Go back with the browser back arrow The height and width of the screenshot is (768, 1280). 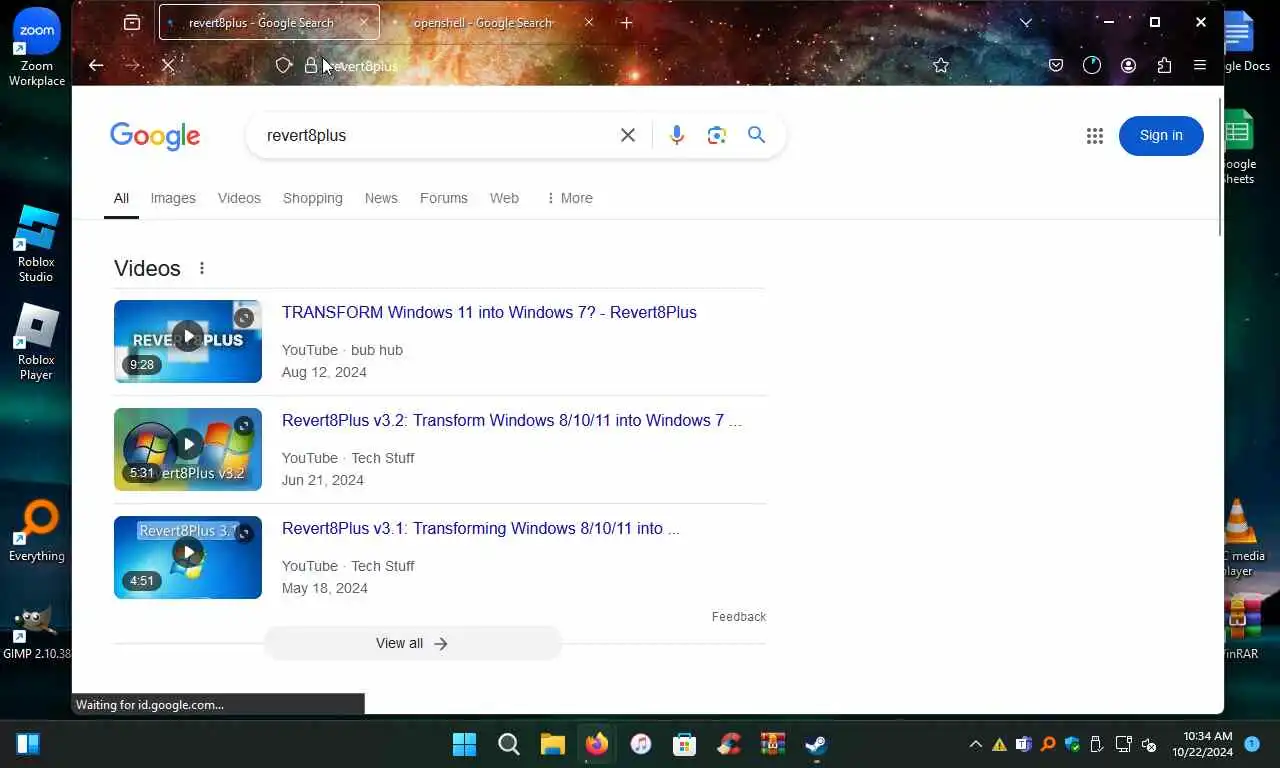[x=96, y=65]
